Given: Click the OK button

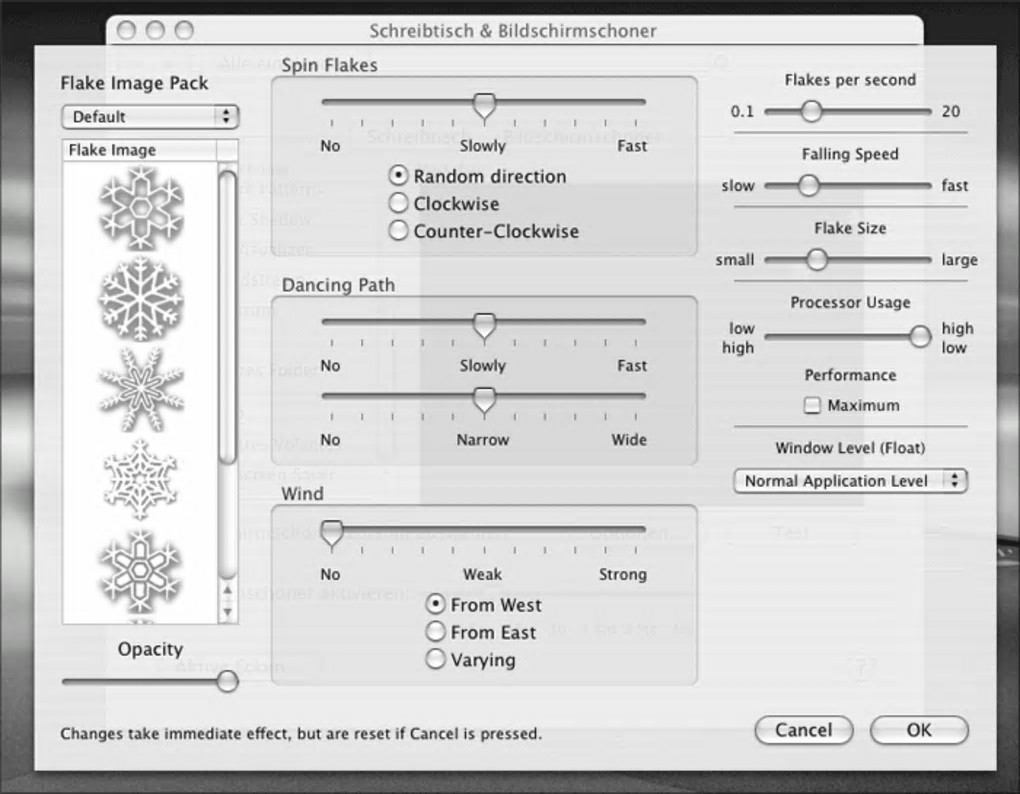Looking at the screenshot, I should coord(919,730).
